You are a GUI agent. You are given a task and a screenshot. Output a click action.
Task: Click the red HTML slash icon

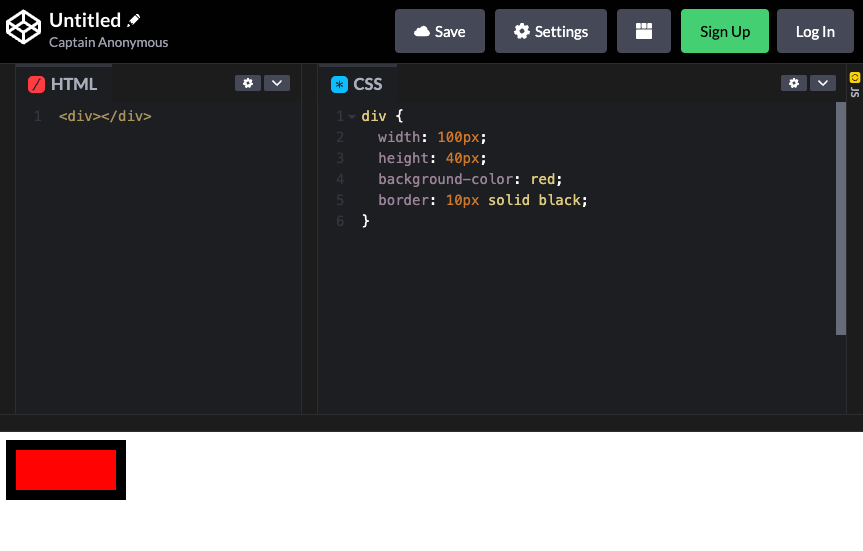37,85
